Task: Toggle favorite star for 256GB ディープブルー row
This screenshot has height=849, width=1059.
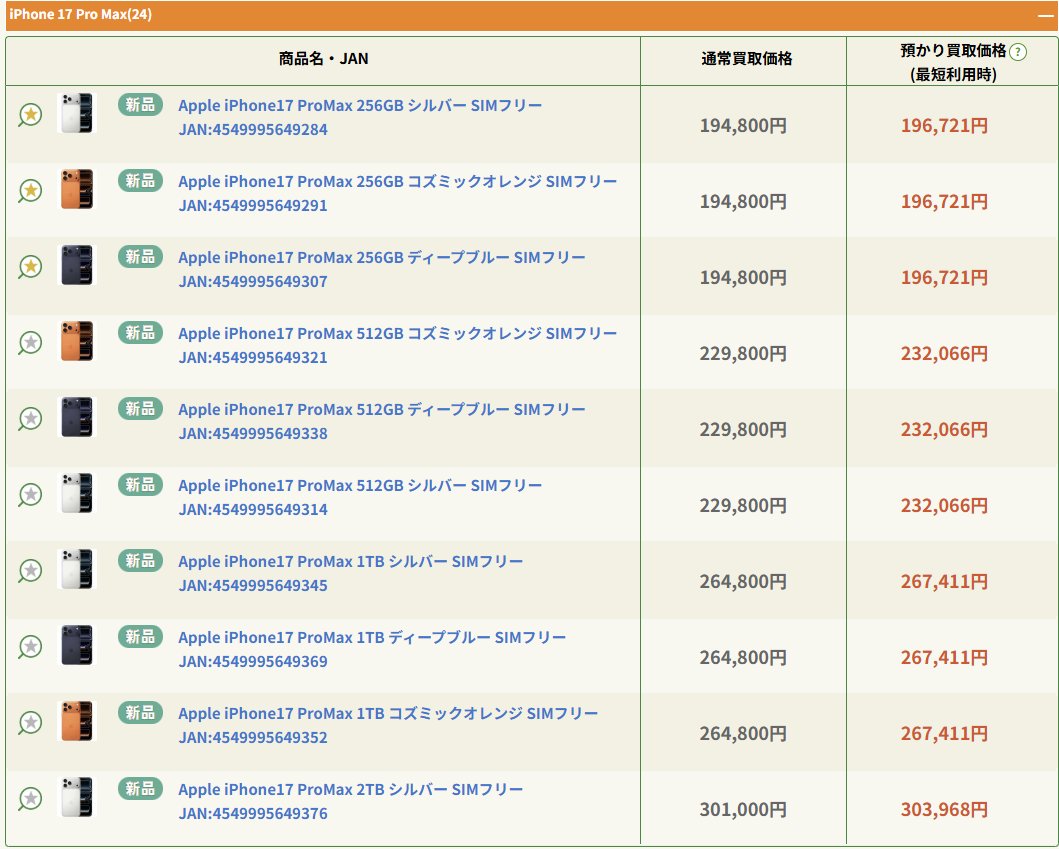Action: tap(30, 266)
